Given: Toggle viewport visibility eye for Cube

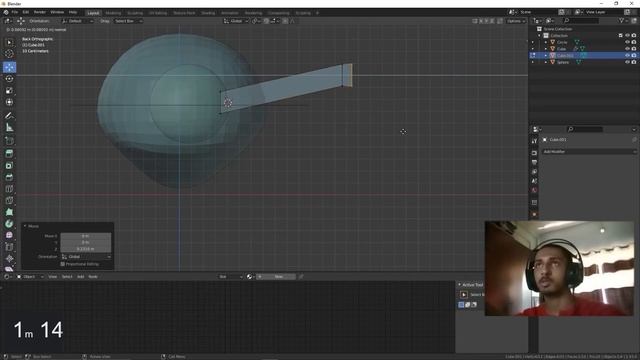Looking at the screenshot, I should point(627,49).
